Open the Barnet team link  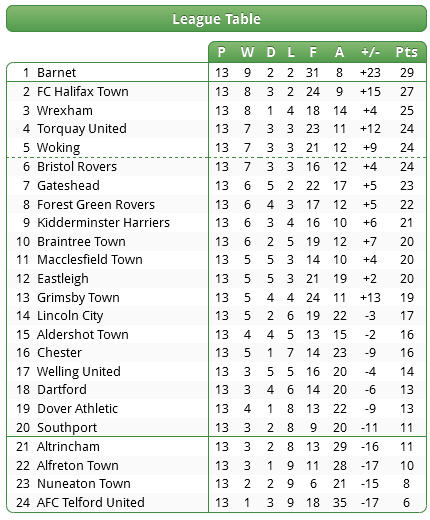coord(56,72)
